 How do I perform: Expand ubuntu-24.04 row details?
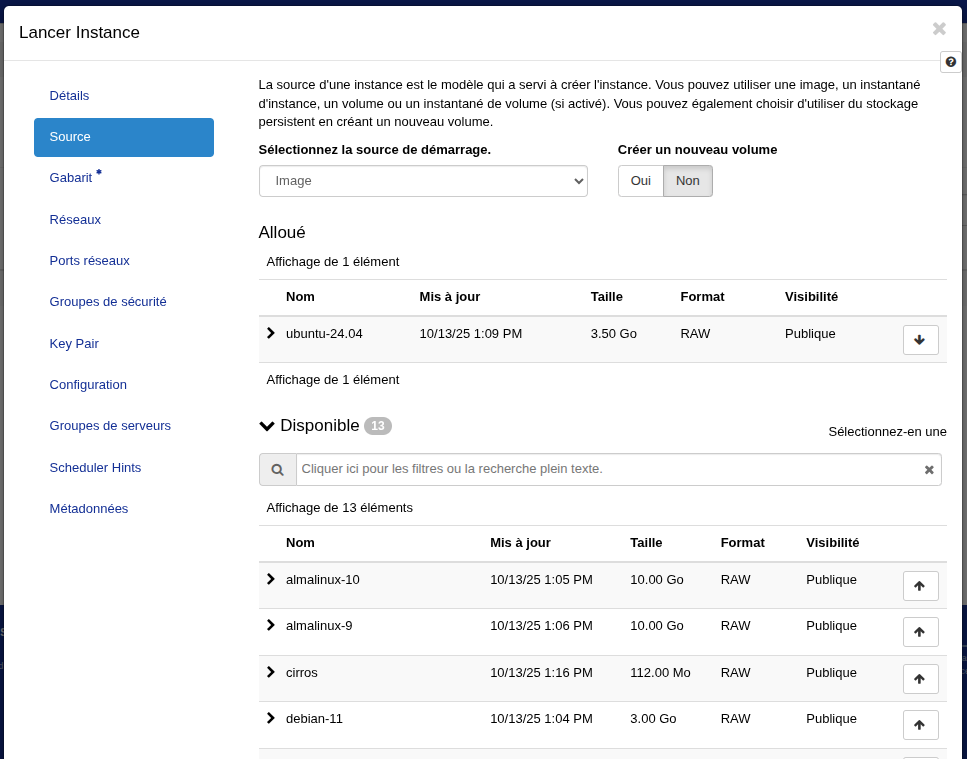[x=270, y=333]
